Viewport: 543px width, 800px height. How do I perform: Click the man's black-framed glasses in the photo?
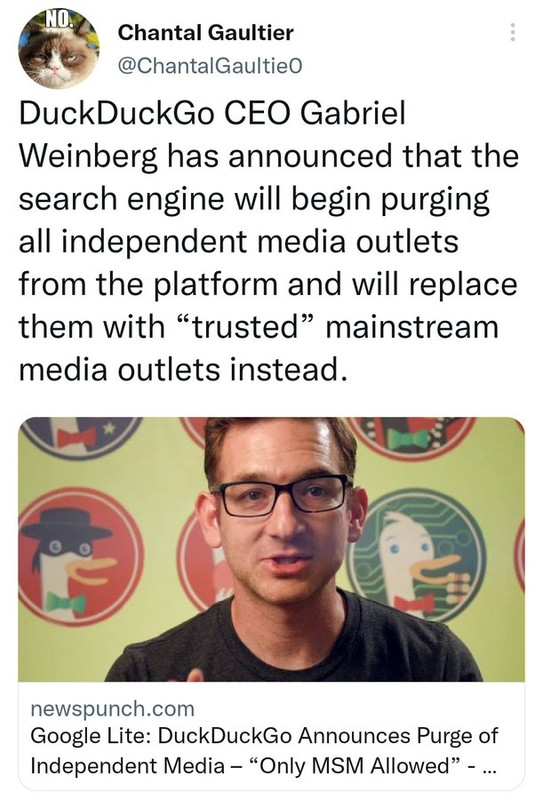coord(284,495)
